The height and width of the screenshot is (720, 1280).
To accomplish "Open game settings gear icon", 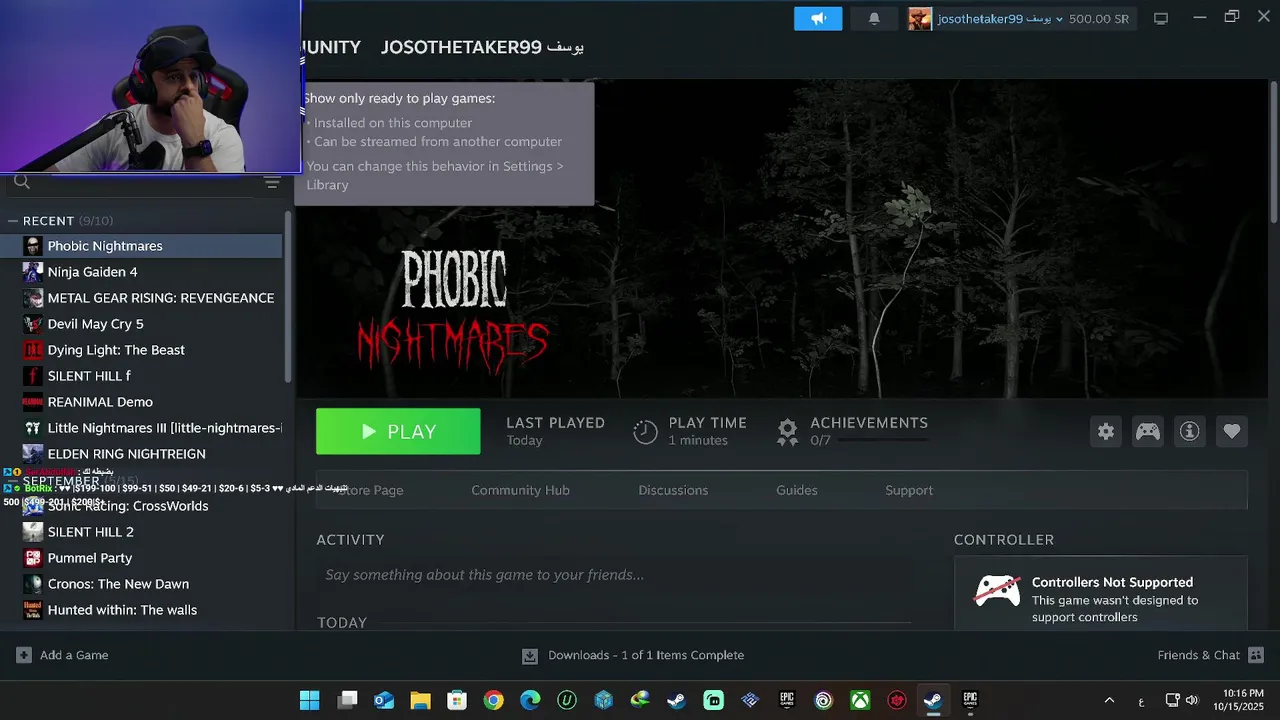I will (1105, 431).
